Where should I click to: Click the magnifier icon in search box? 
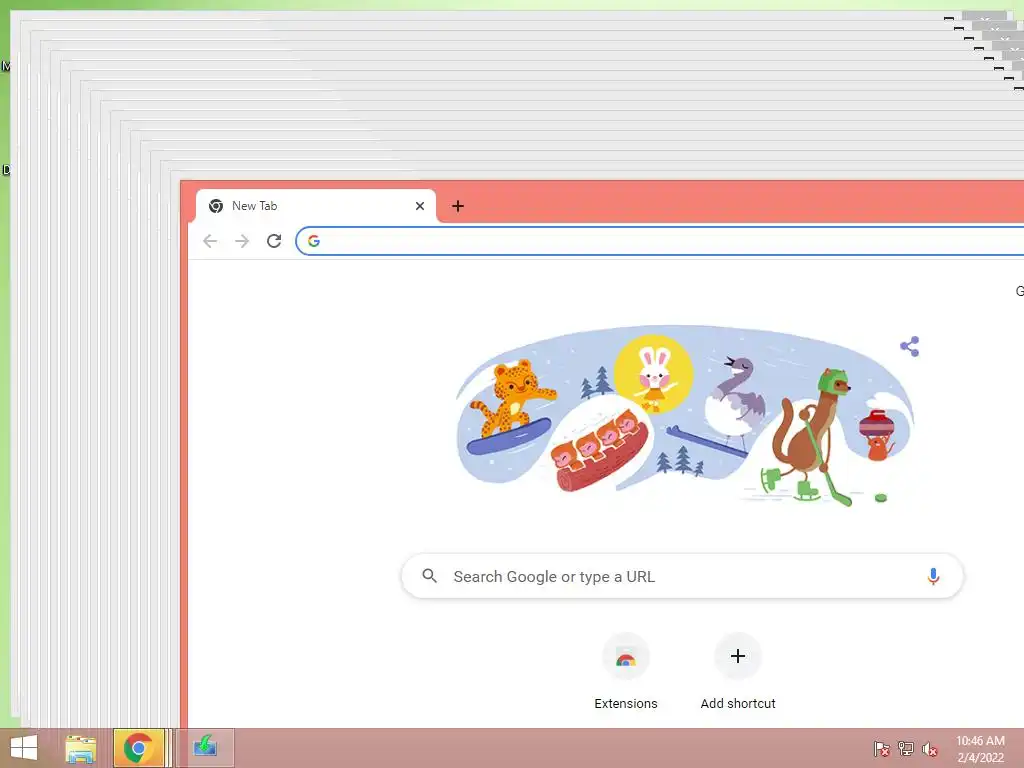[x=429, y=576]
